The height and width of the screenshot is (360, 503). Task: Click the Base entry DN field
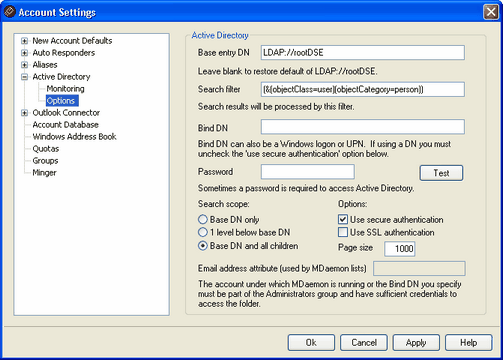[363, 53]
